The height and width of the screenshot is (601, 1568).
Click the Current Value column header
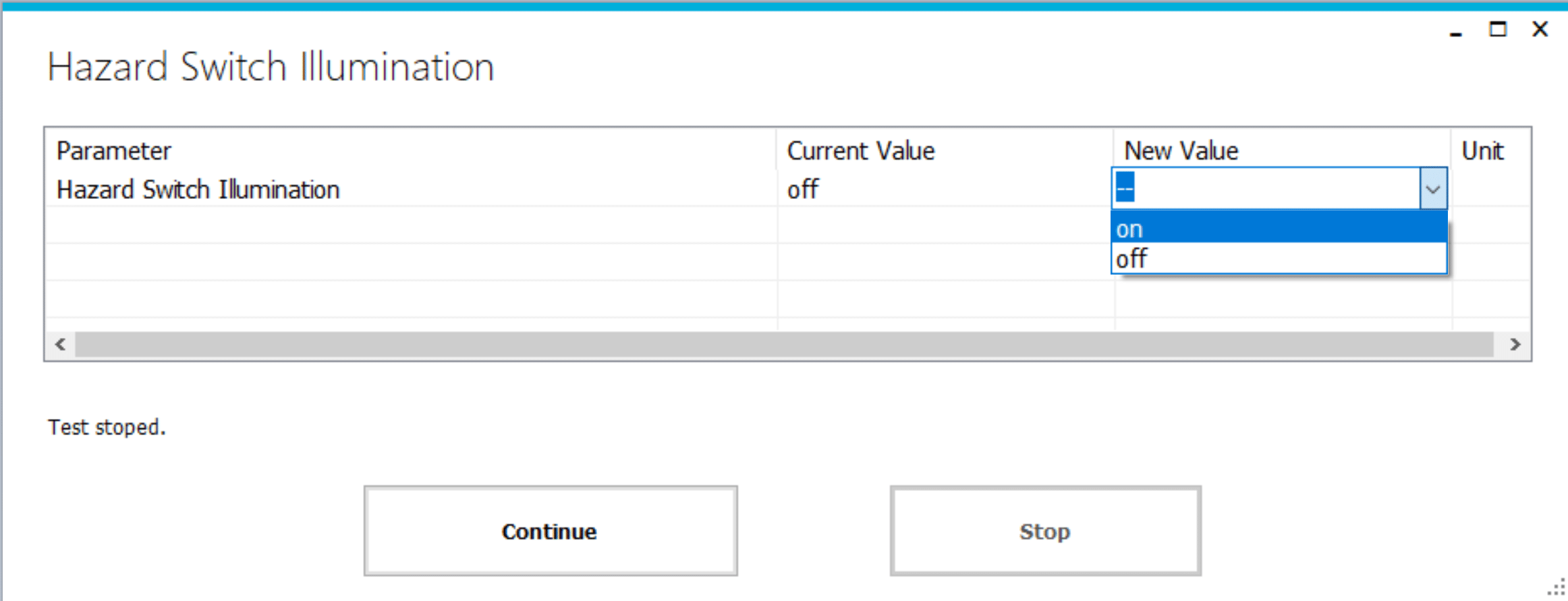[861, 150]
